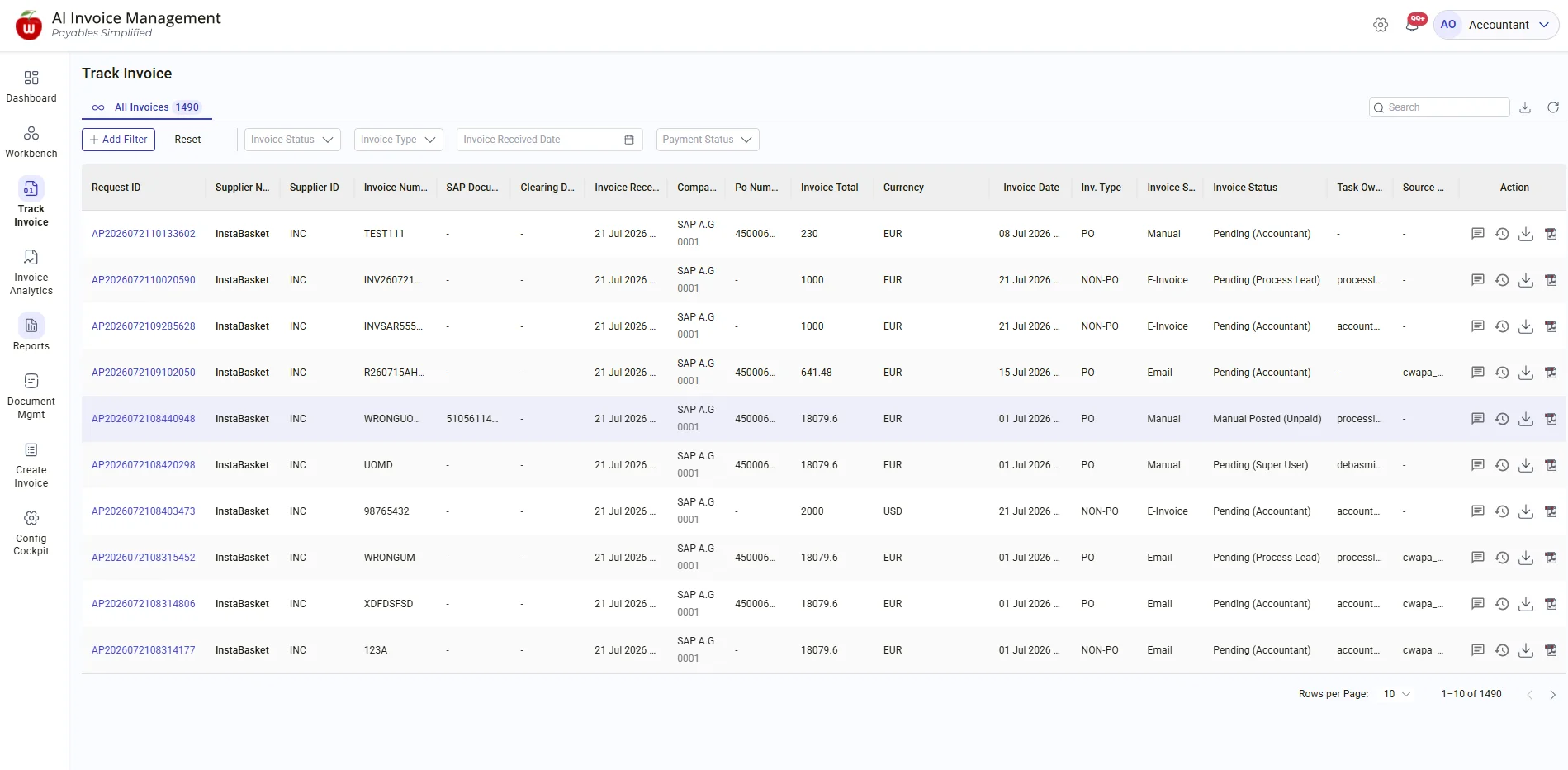Click the "1–10 of 1490" pagination text
This screenshot has width=1568, height=770.
coord(1471,694)
